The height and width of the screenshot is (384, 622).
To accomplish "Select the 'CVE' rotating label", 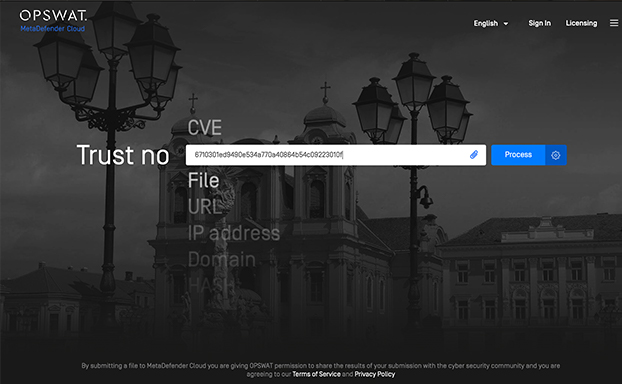I will [205, 128].
